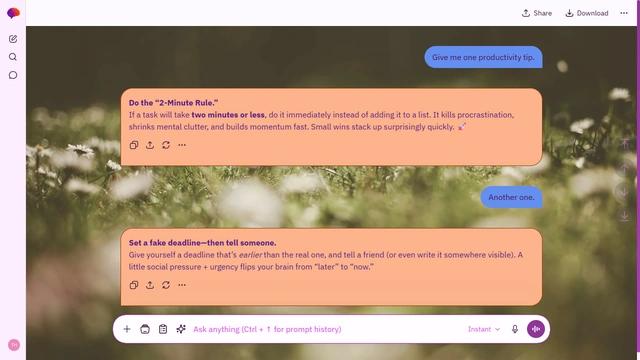
Task: Click the plus attach icon in the composer
Action: (127, 329)
